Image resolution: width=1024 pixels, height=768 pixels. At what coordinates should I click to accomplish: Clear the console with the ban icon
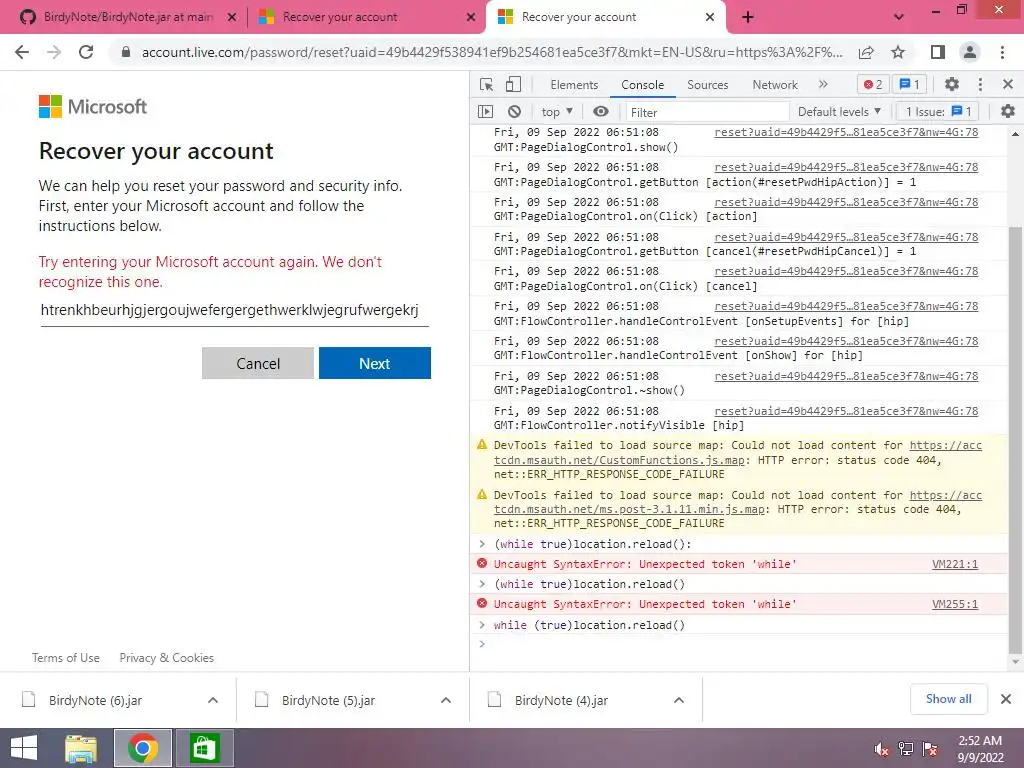515,112
